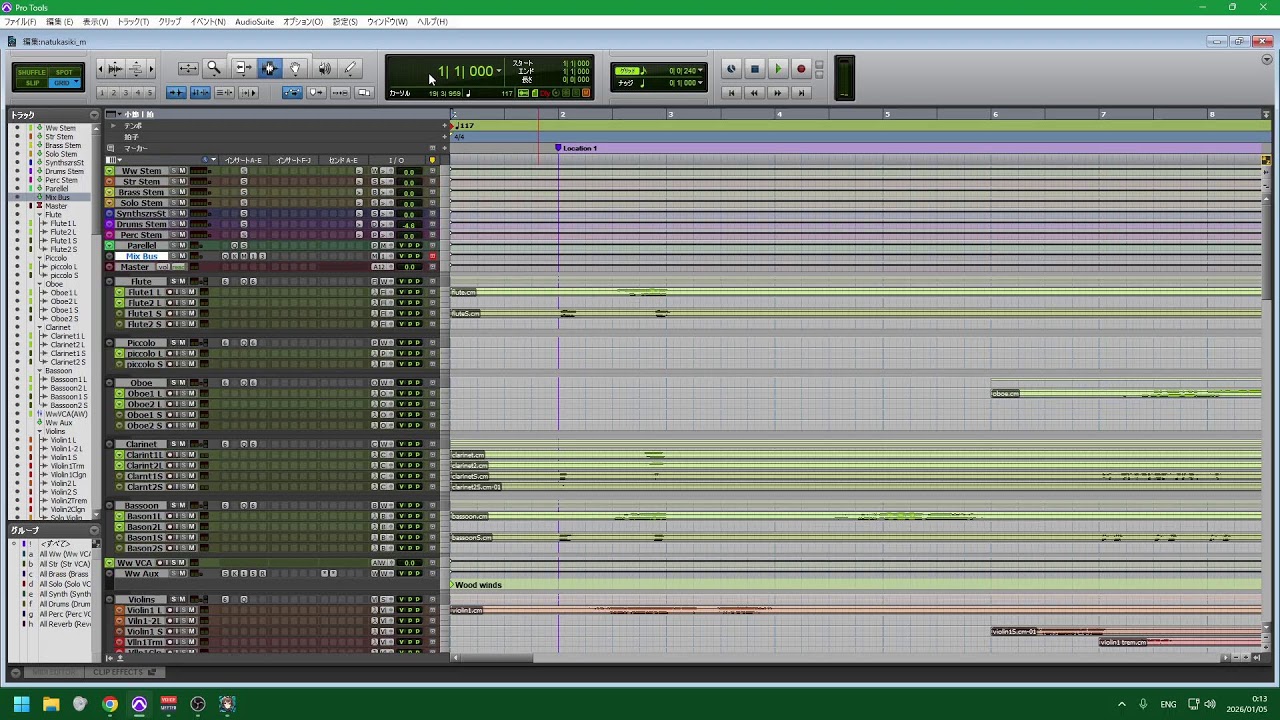Viewport: 1280px width, 720px height.
Task: Open the nudge value dropdown
Action: click(x=701, y=83)
